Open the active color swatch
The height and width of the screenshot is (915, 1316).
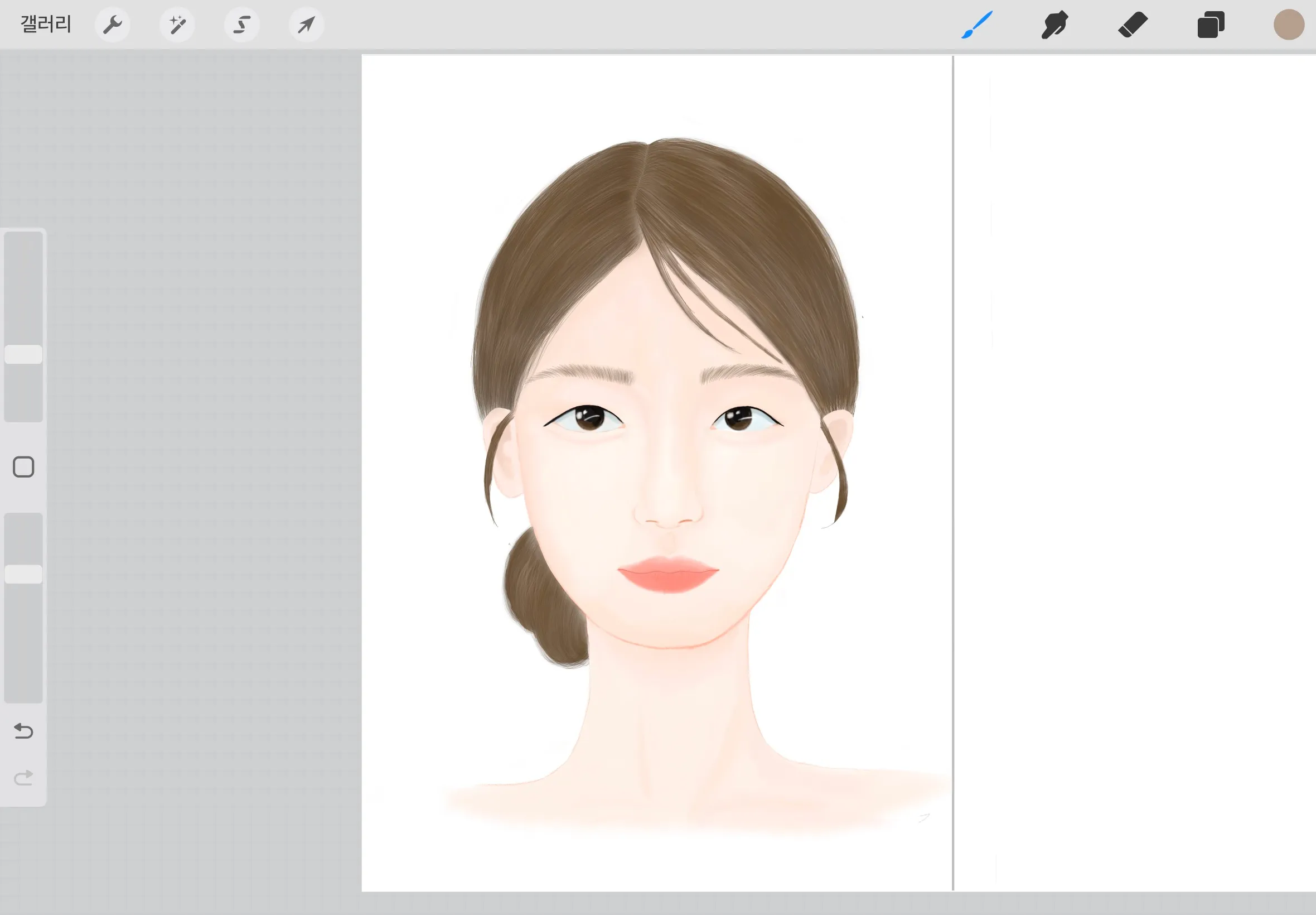pos(1289,25)
